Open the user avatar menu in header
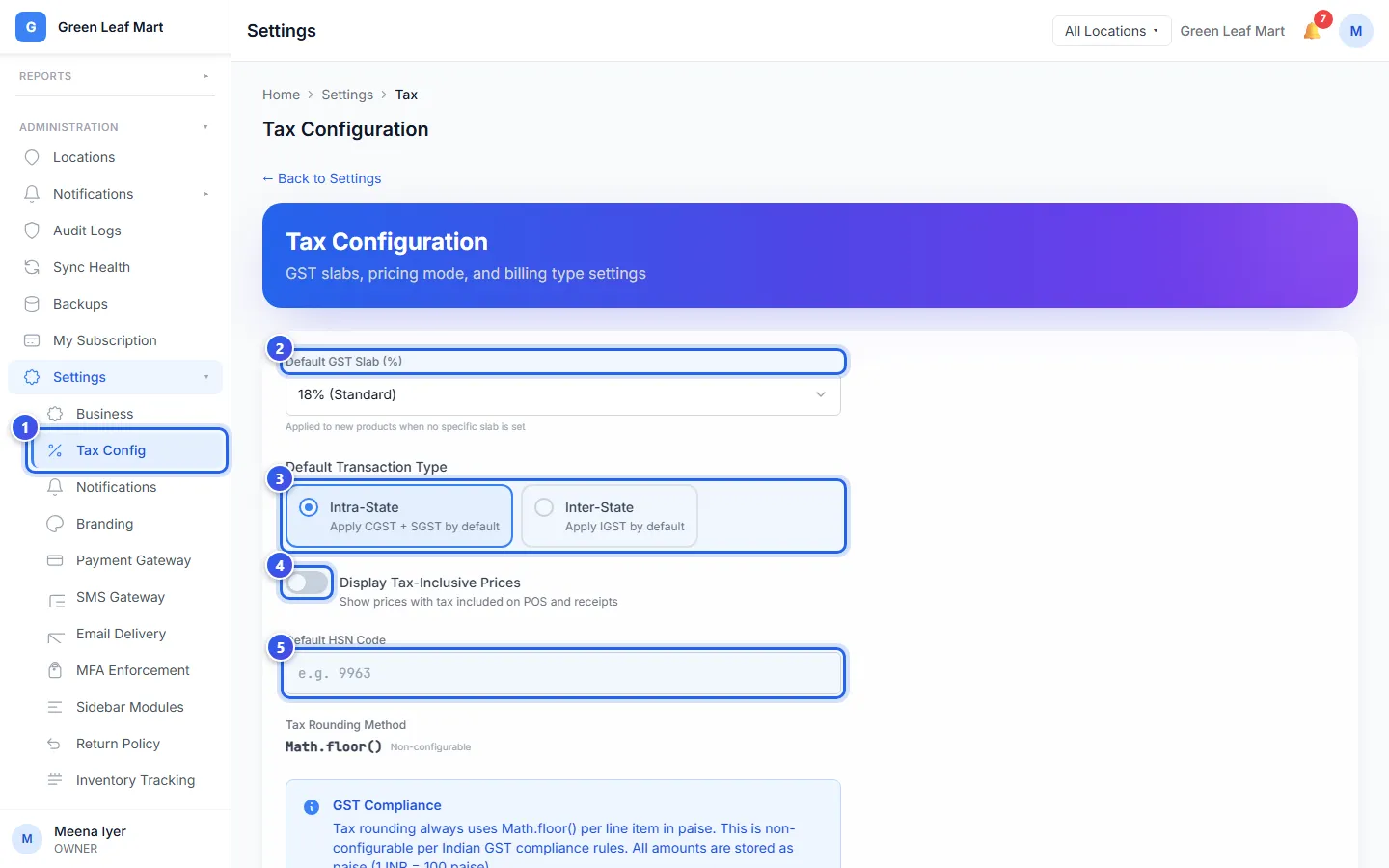This screenshot has height=868, width=1389. pyautogui.click(x=1356, y=31)
